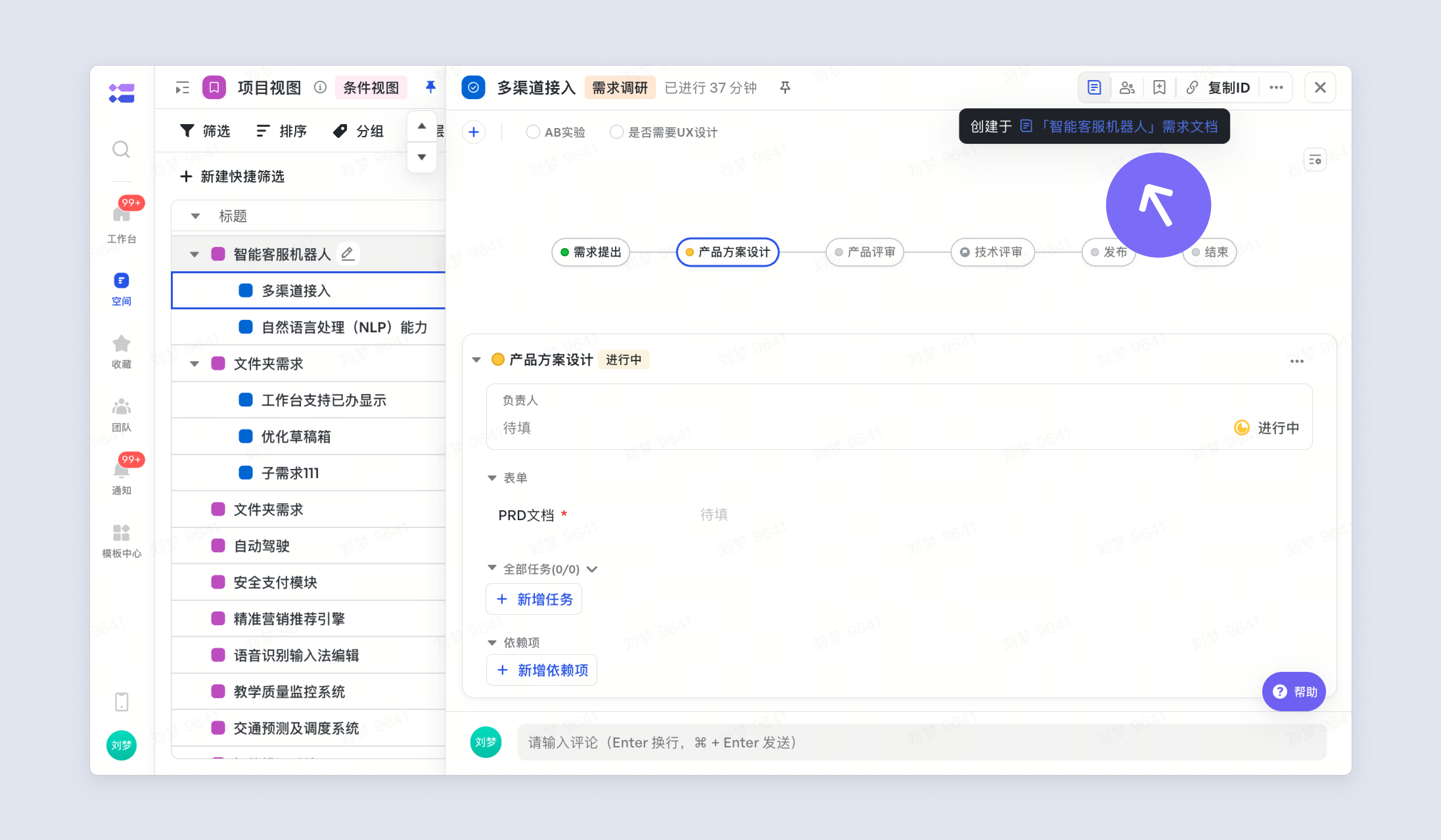
Task: Click the down arrow stepper button
Action: click(422, 157)
